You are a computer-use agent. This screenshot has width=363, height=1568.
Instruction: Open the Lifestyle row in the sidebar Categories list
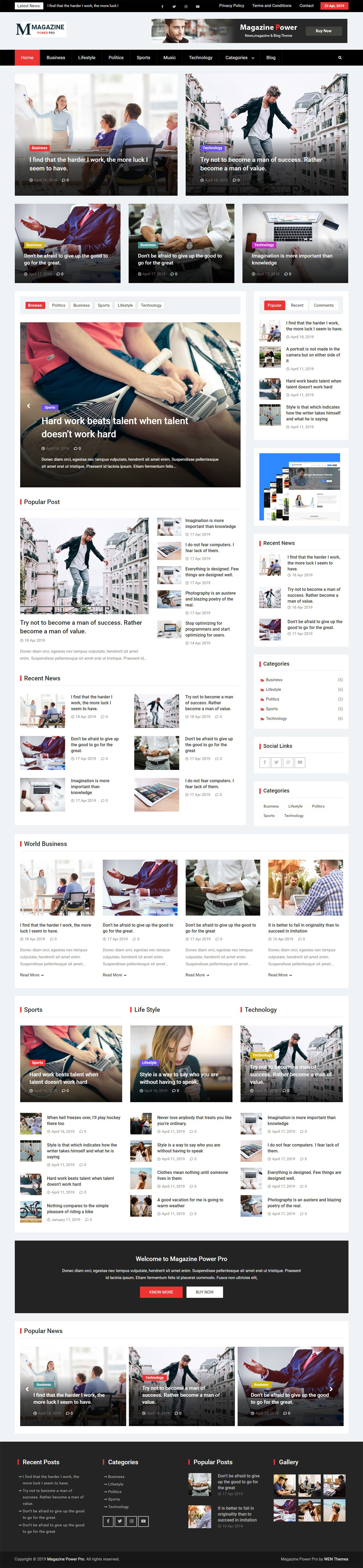[x=302, y=690]
